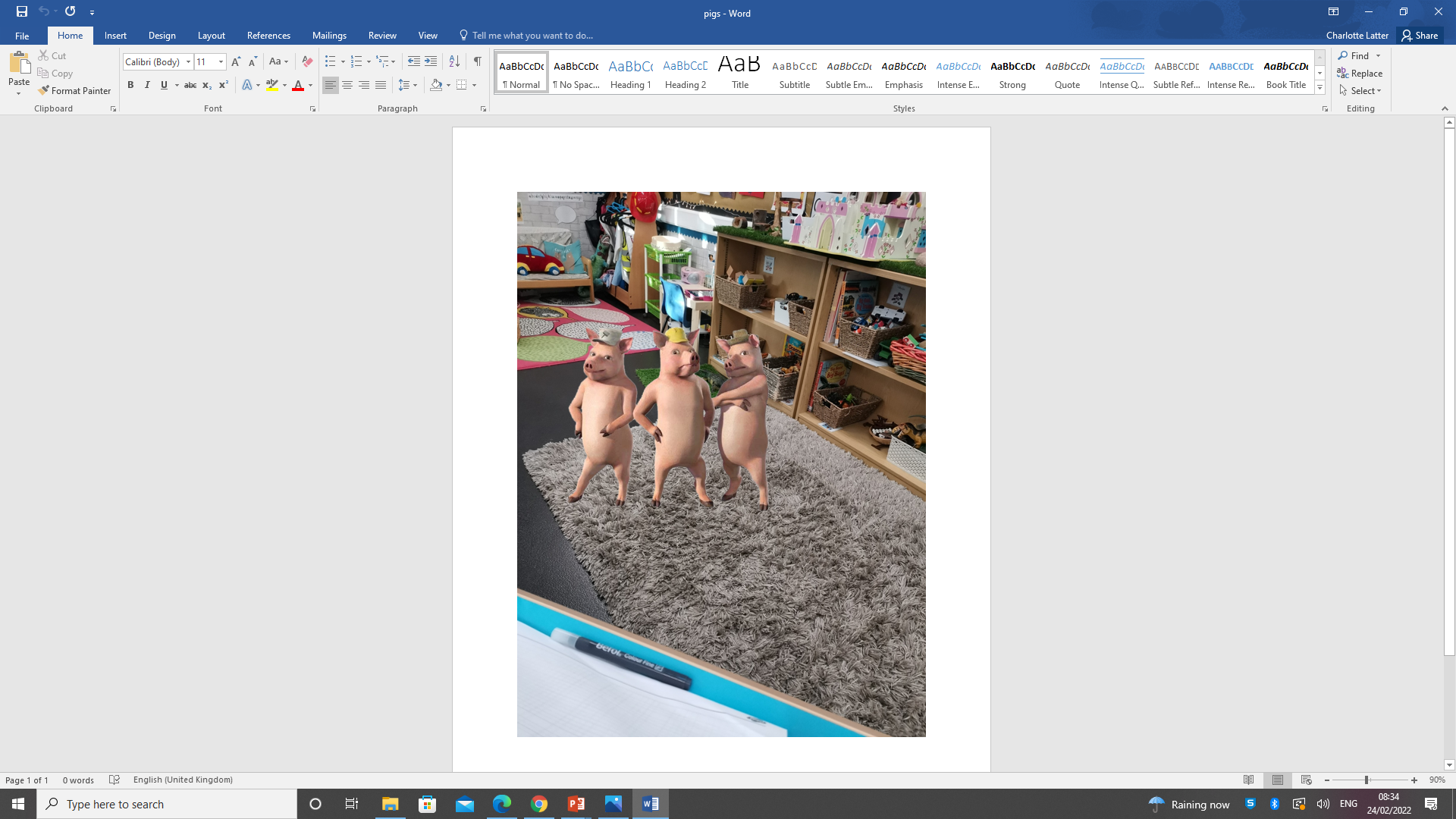
Task: Click the Text Effects icon
Action: (x=247, y=85)
